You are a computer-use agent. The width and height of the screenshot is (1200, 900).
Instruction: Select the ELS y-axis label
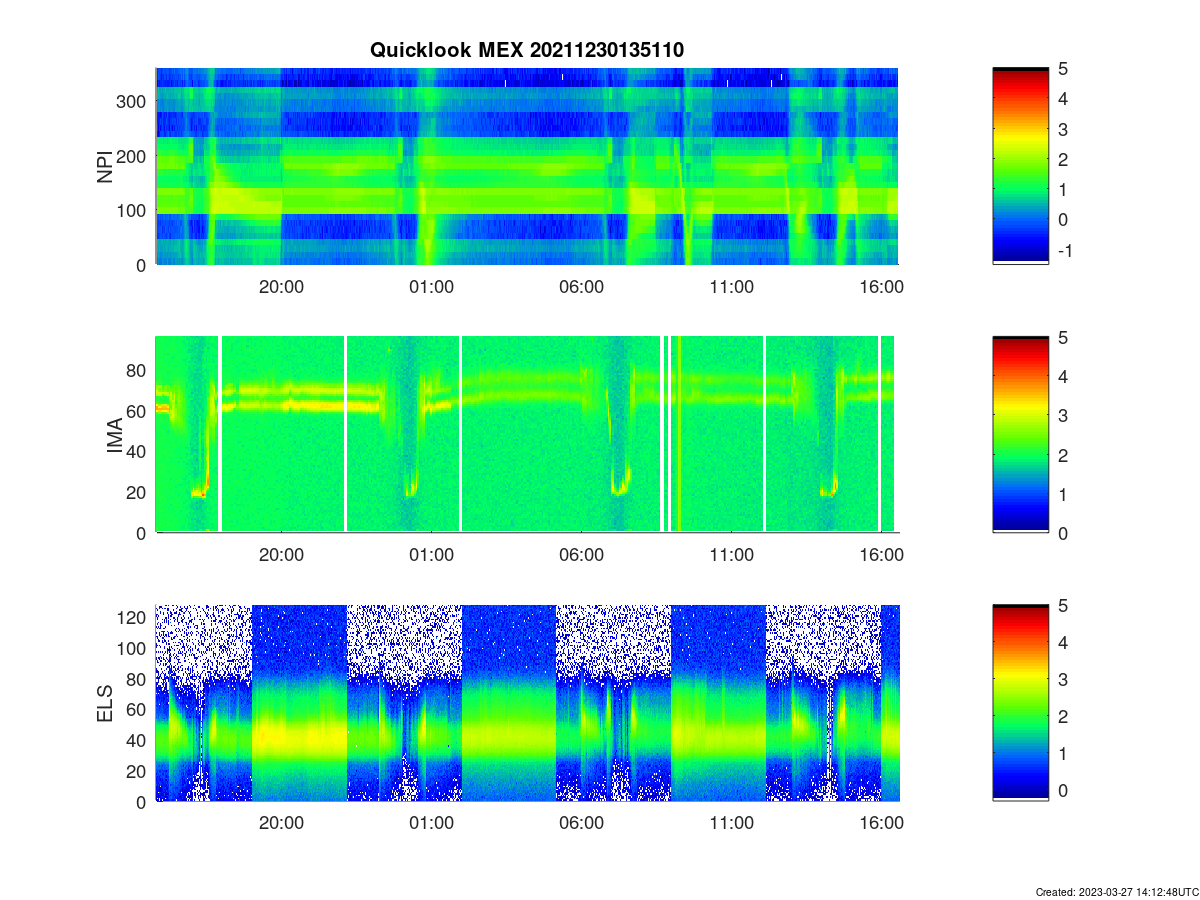coord(105,703)
